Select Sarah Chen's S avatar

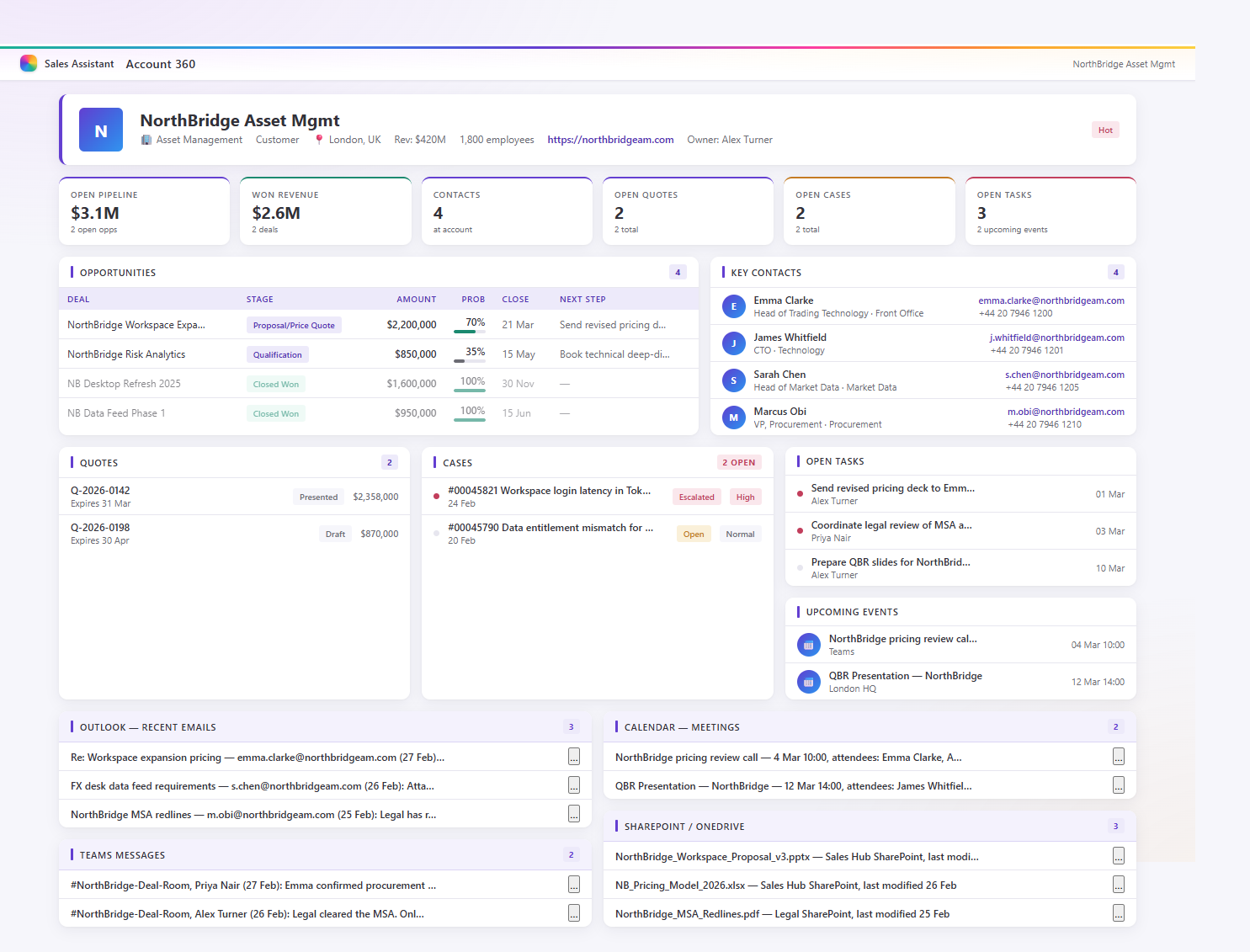734,380
